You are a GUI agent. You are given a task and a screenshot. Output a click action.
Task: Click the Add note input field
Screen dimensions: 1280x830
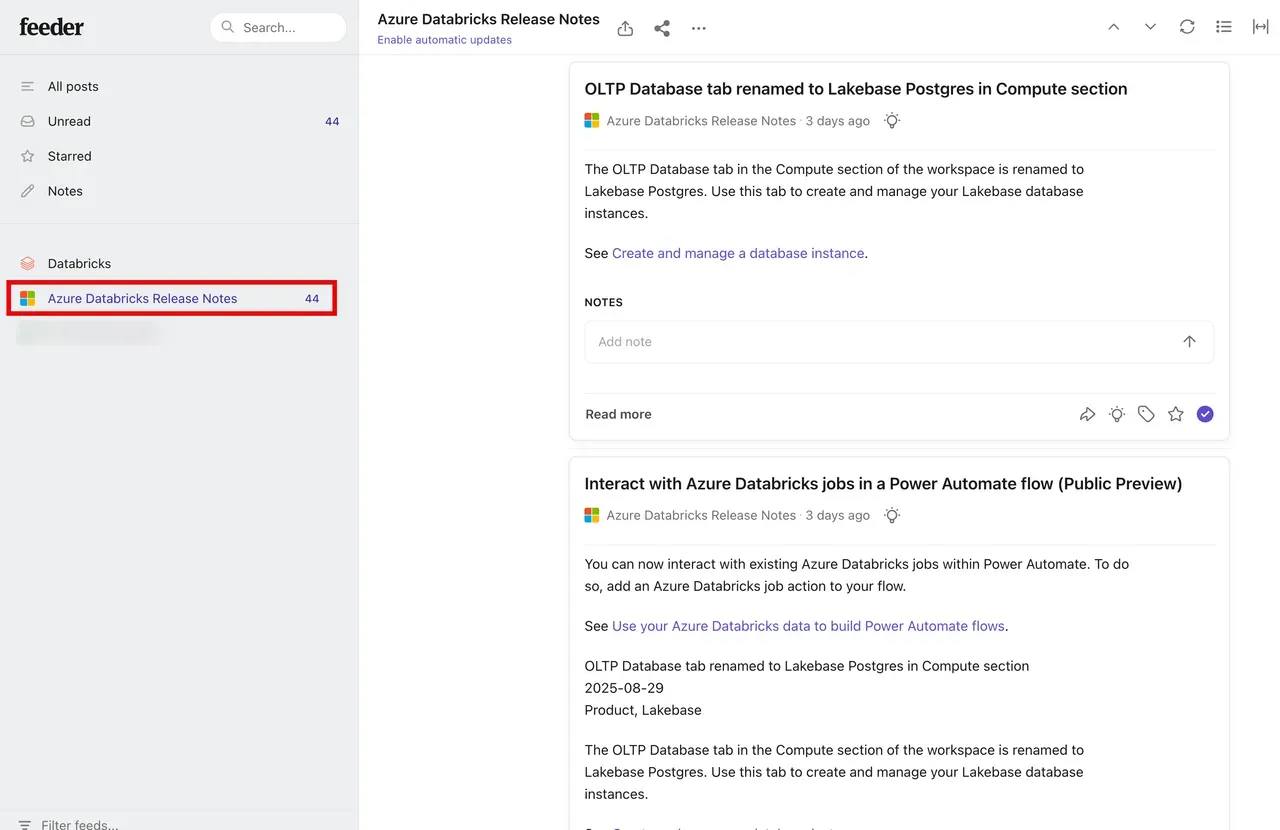pyautogui.click(x=899, y=342)
